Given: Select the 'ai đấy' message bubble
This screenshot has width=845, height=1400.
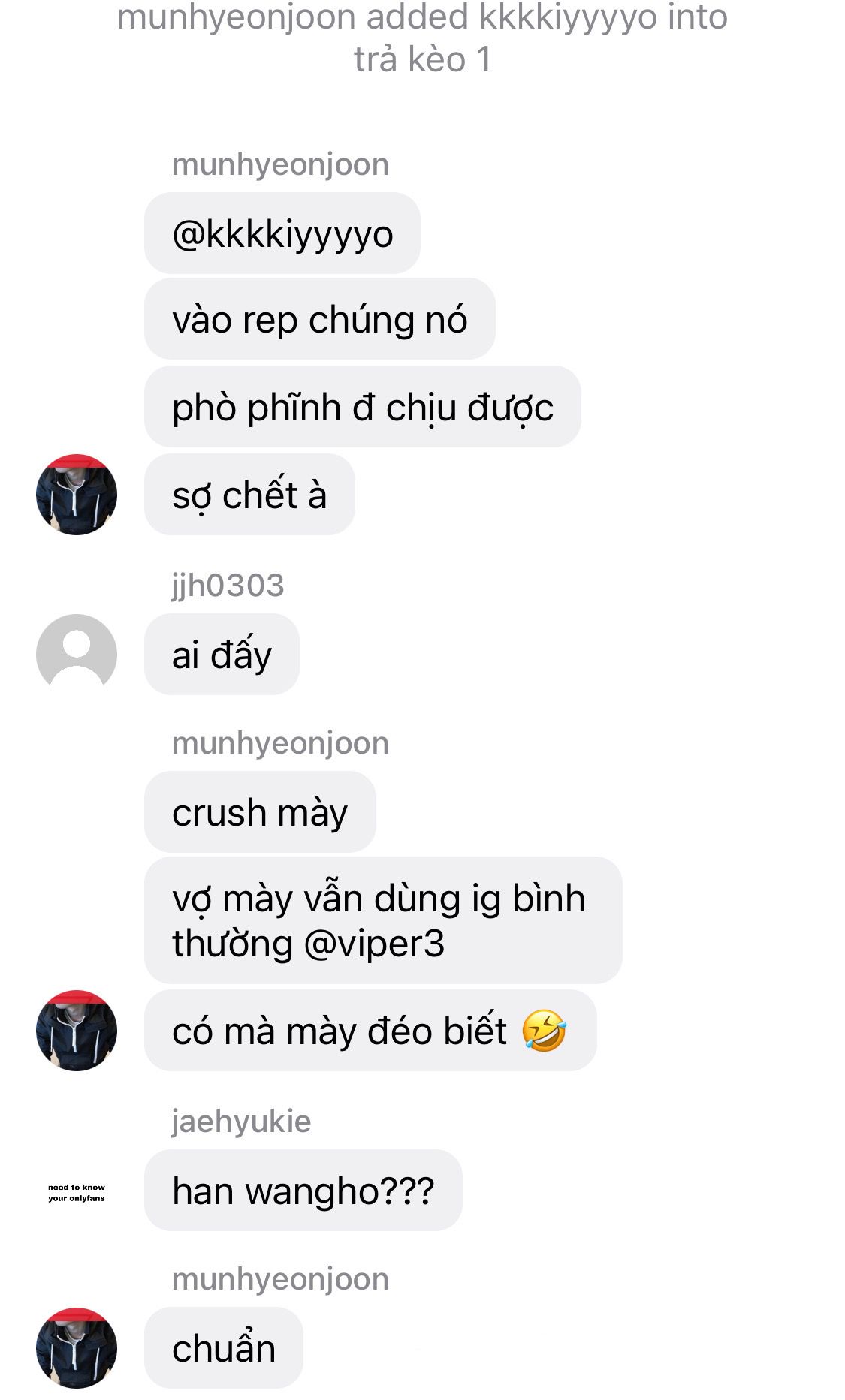Looking at the screenshot, I should [x=222, y=654].
